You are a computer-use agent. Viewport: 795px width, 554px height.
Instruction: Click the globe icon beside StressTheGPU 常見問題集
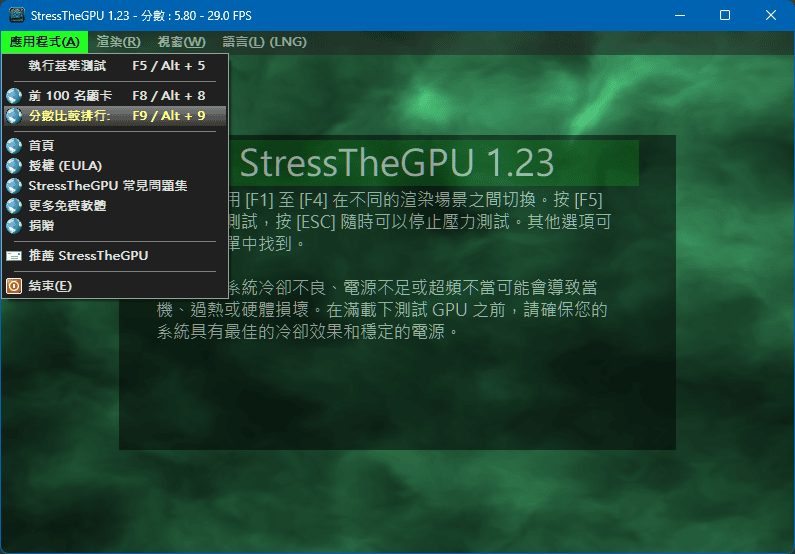coord(13,186)
